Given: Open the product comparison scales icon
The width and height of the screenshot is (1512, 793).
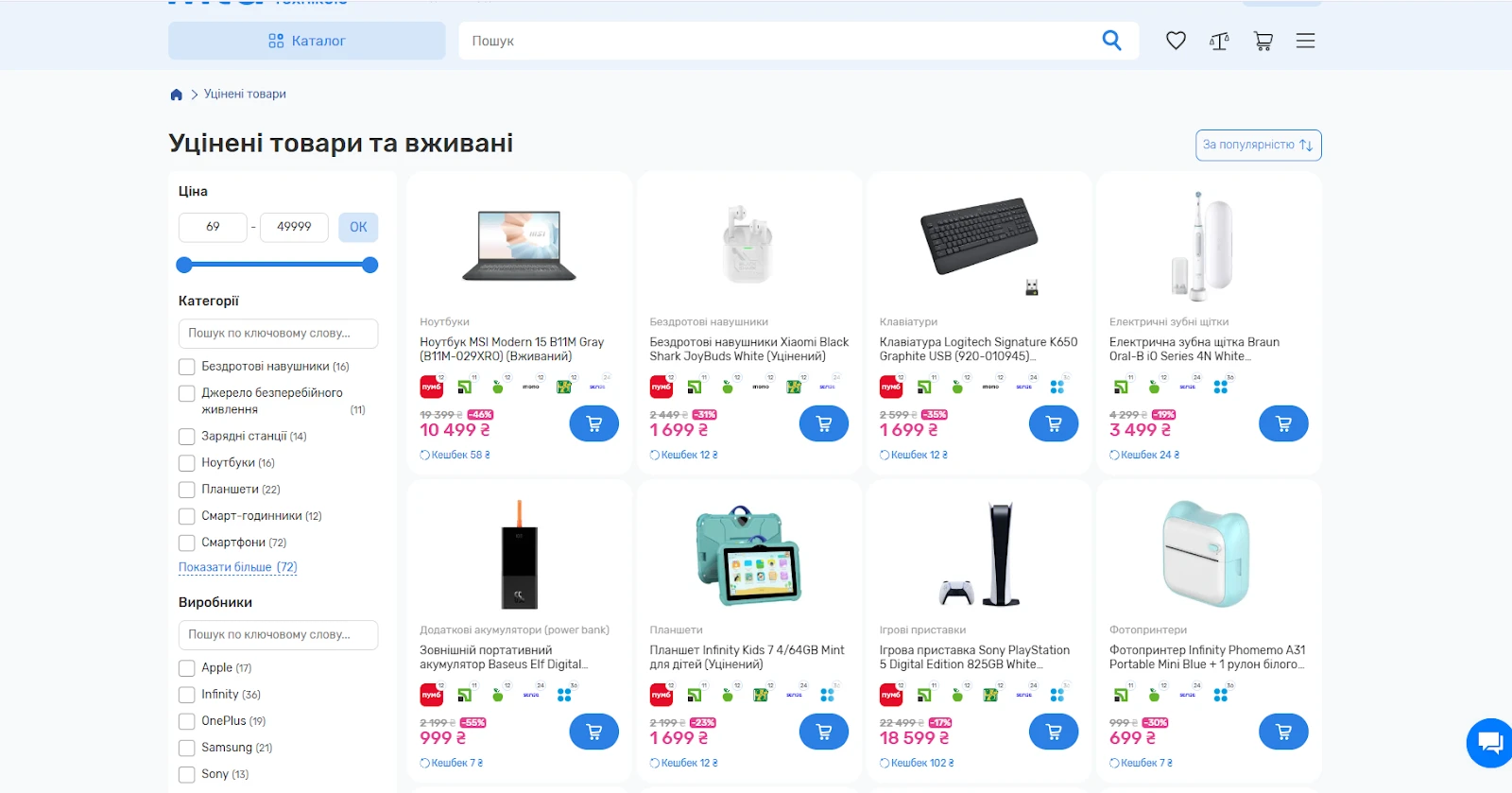Looking at the screenshot, I should click(x=1219, y=41).
